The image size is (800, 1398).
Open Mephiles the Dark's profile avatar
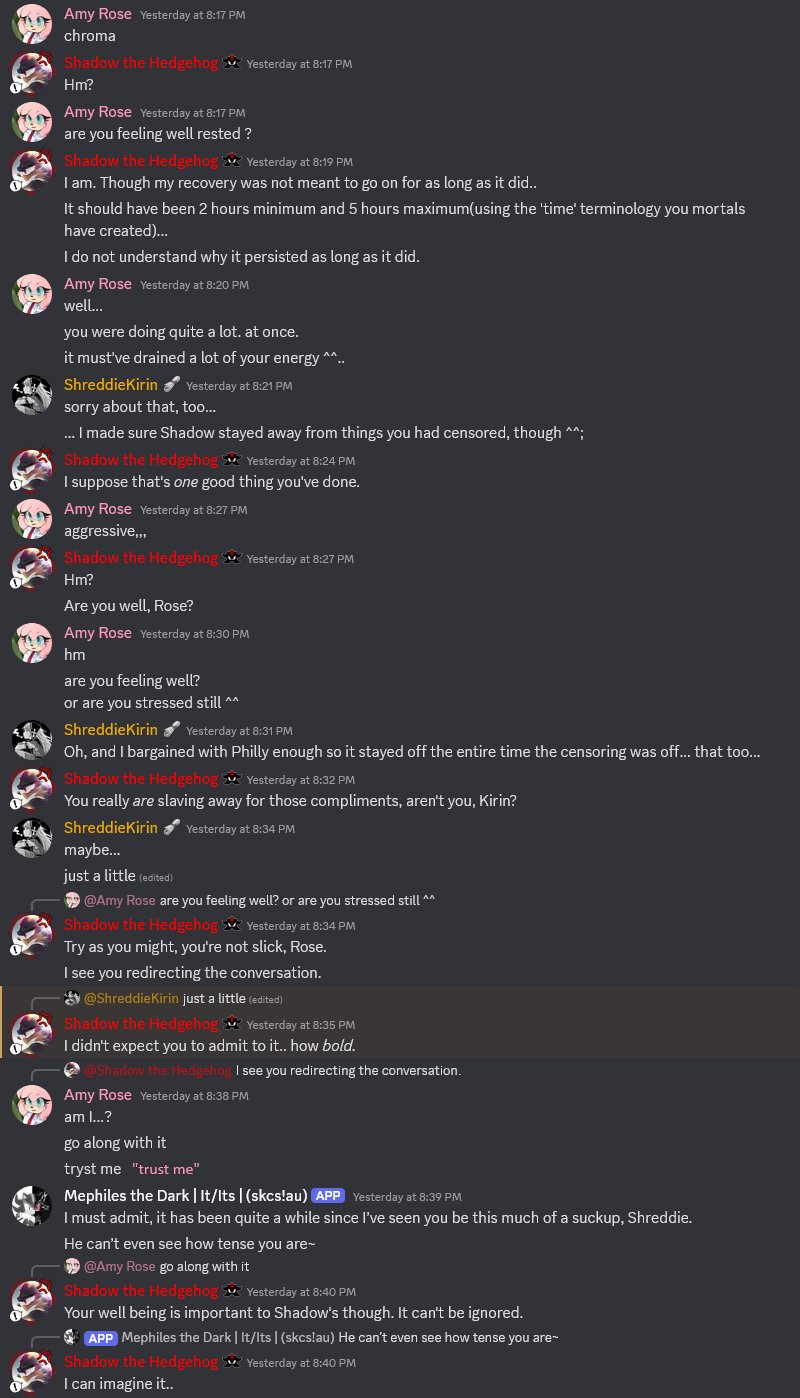(x=31, y=1206)
